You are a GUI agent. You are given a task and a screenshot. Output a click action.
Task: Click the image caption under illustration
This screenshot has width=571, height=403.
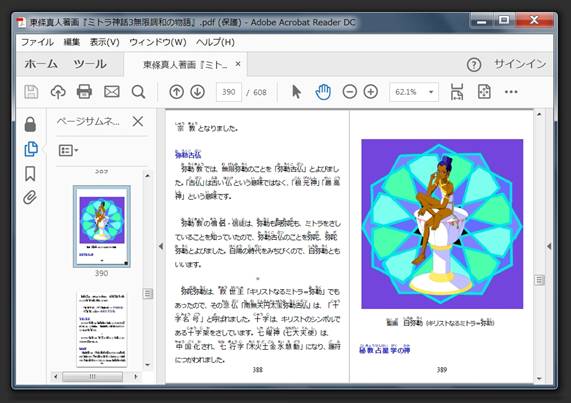coord(440,323)
